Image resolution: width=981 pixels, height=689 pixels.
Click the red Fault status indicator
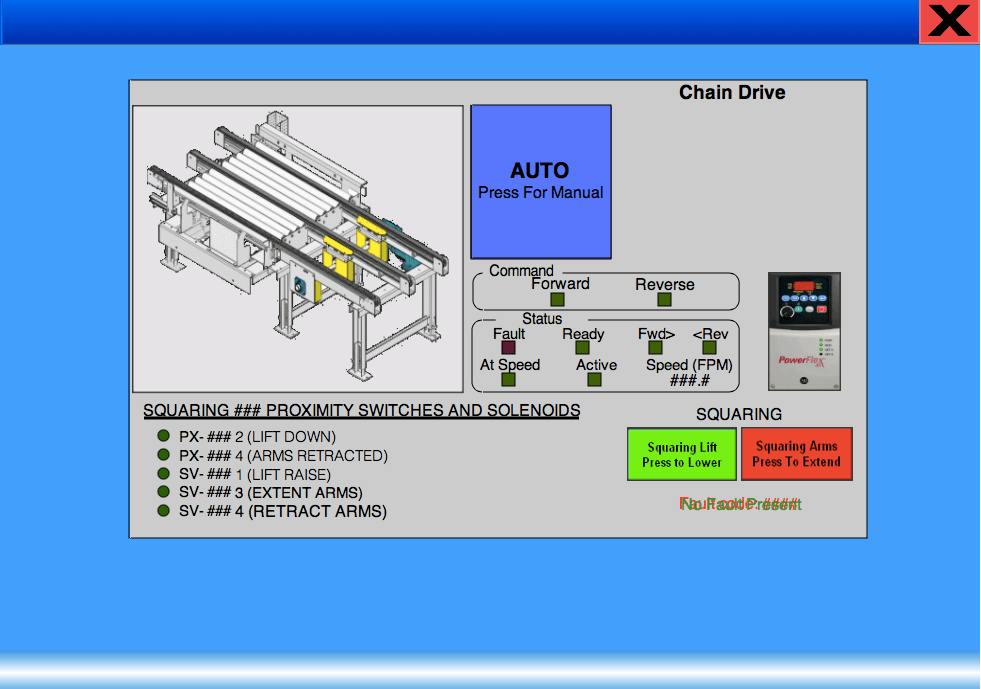pos(508,348)
